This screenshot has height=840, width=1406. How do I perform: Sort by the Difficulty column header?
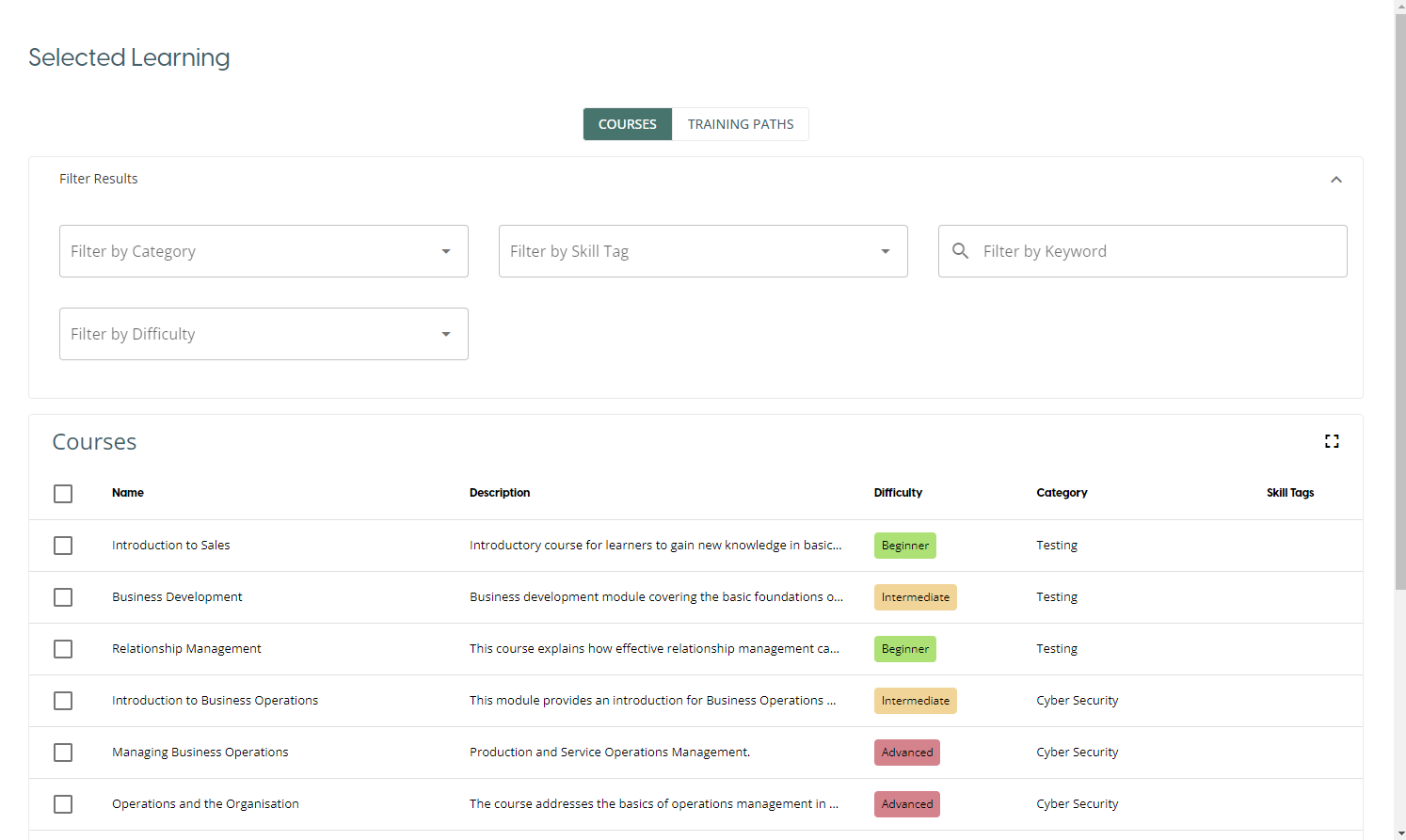(x=898, y=493)
